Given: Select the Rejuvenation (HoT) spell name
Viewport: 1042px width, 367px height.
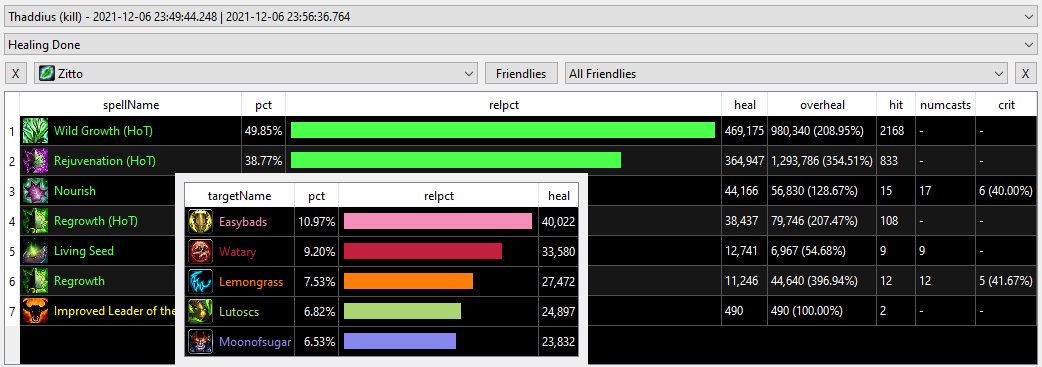Looking at the screenshot, I should 106,161.
